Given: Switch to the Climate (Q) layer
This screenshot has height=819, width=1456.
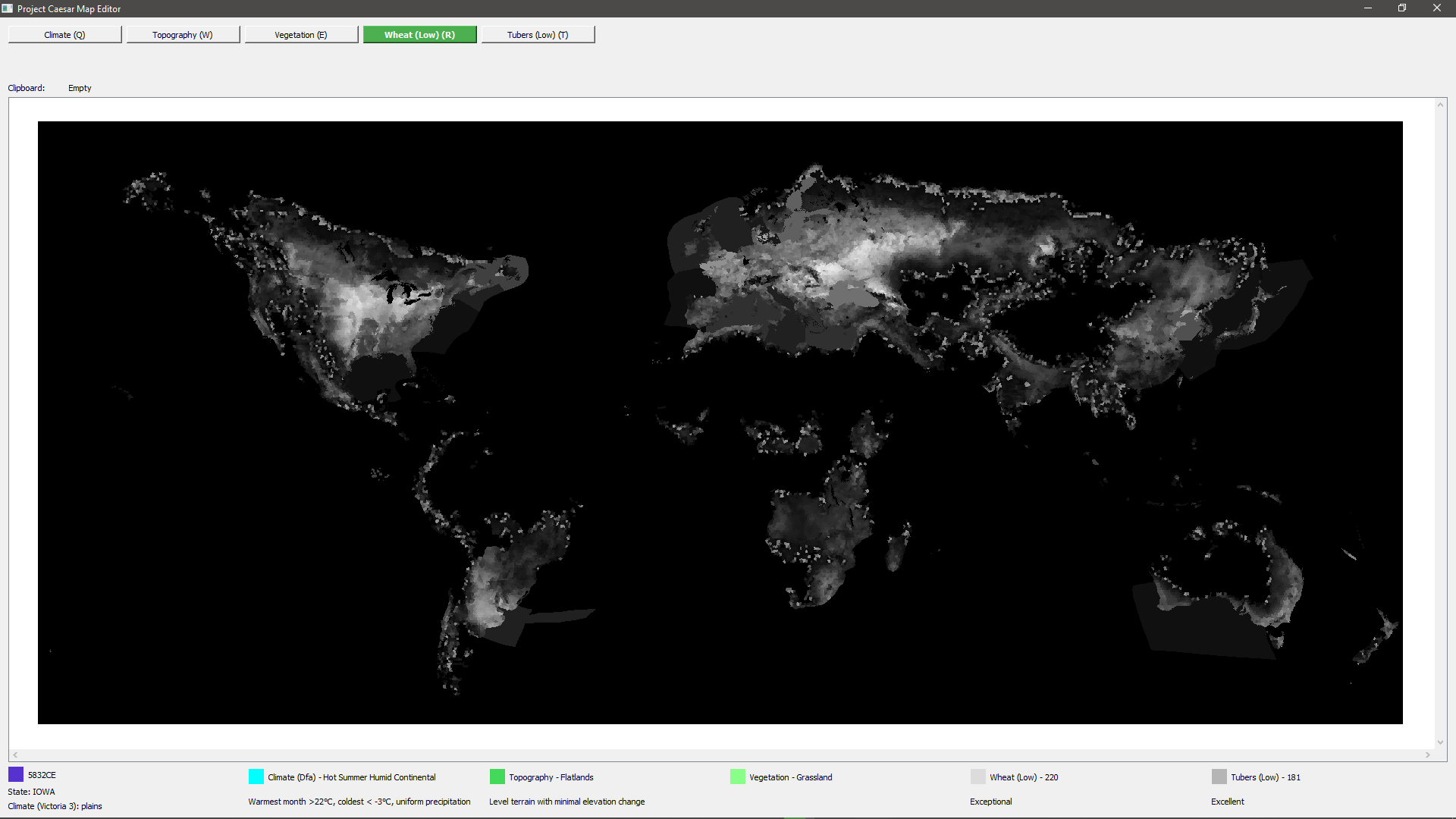Looking at the screenshot, I should click(64, 35).
